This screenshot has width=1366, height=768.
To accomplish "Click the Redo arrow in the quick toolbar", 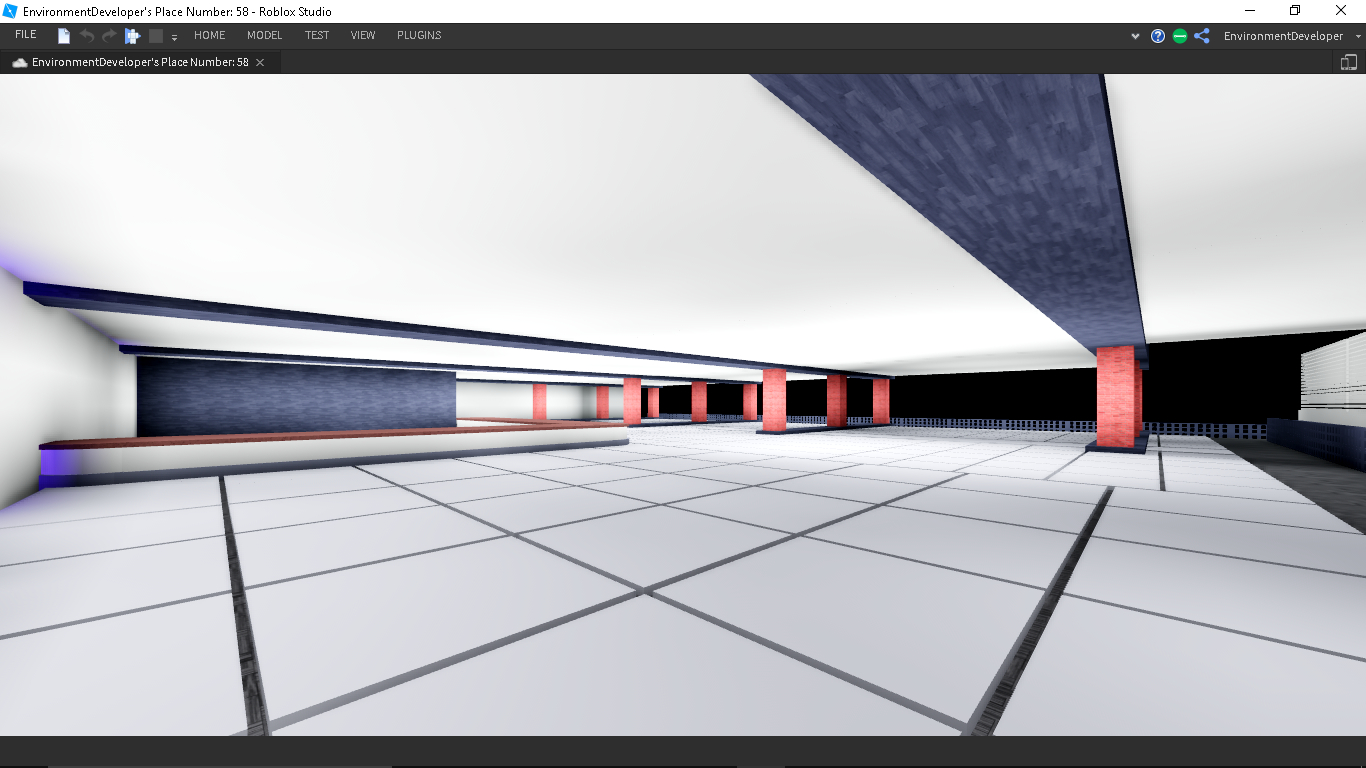I will (109, 36).
